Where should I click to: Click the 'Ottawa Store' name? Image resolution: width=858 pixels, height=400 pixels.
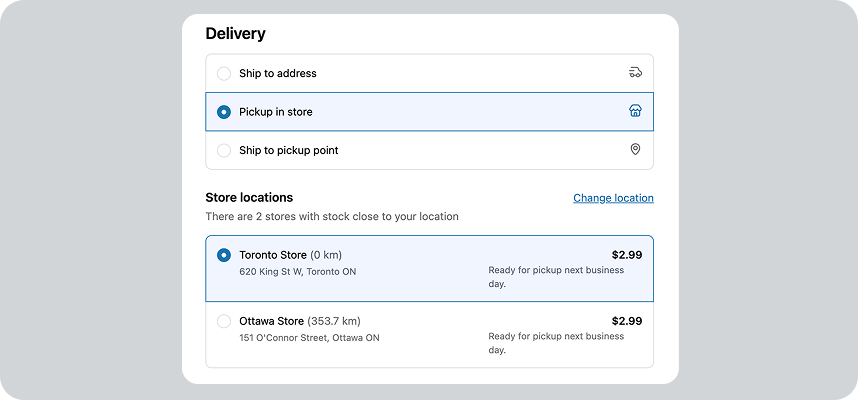coord(271,321)
